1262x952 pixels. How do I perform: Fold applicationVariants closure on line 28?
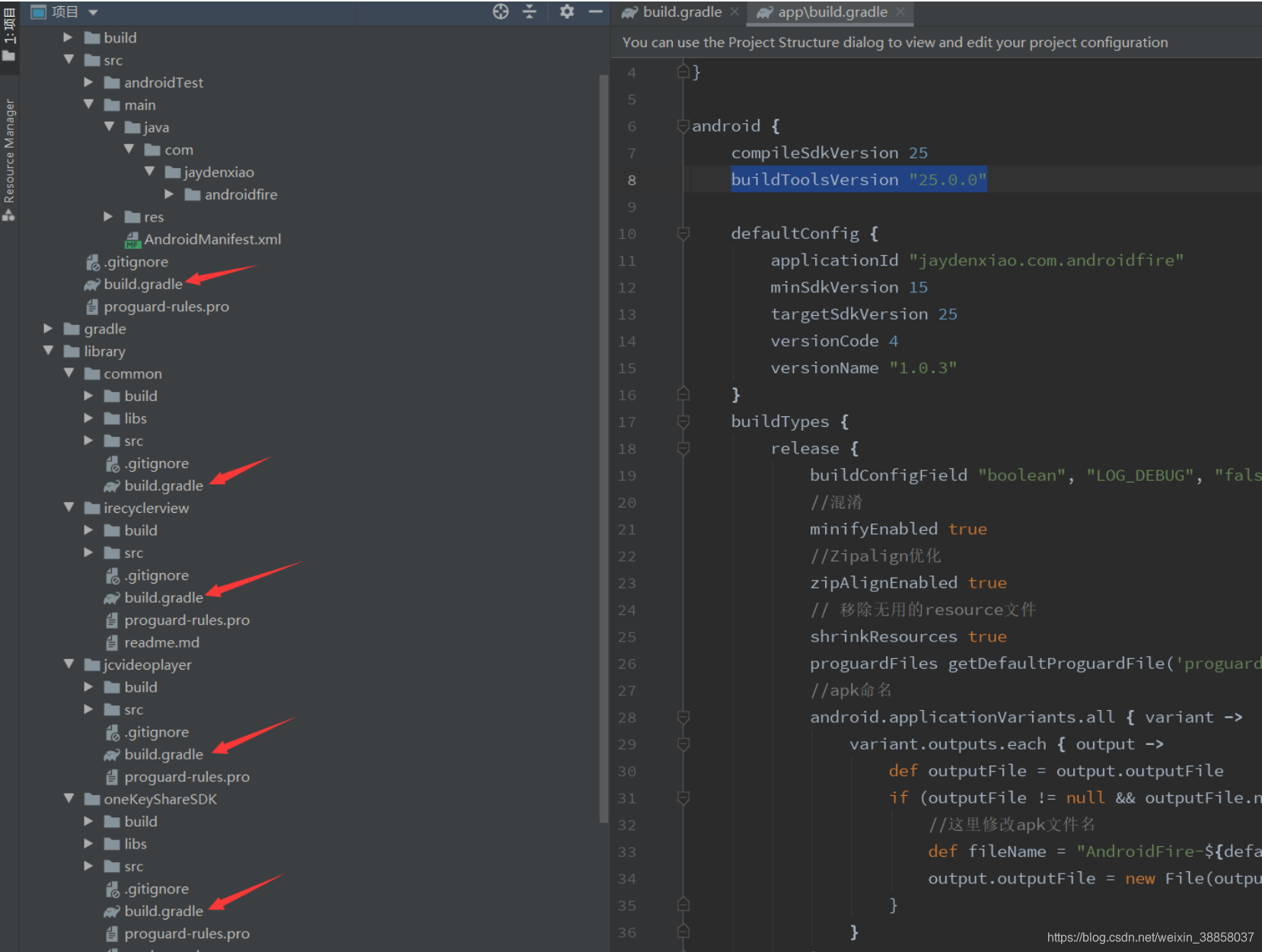684,717
